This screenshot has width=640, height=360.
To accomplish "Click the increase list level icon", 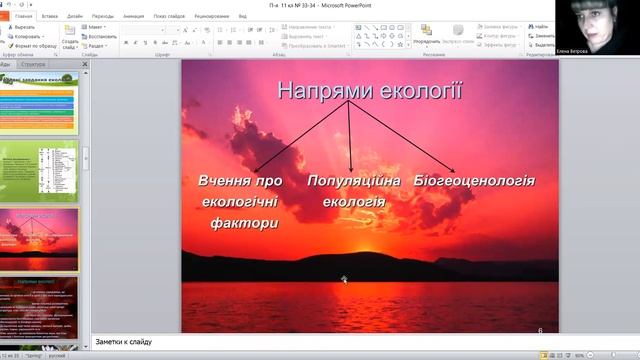I will click(260, 30).
